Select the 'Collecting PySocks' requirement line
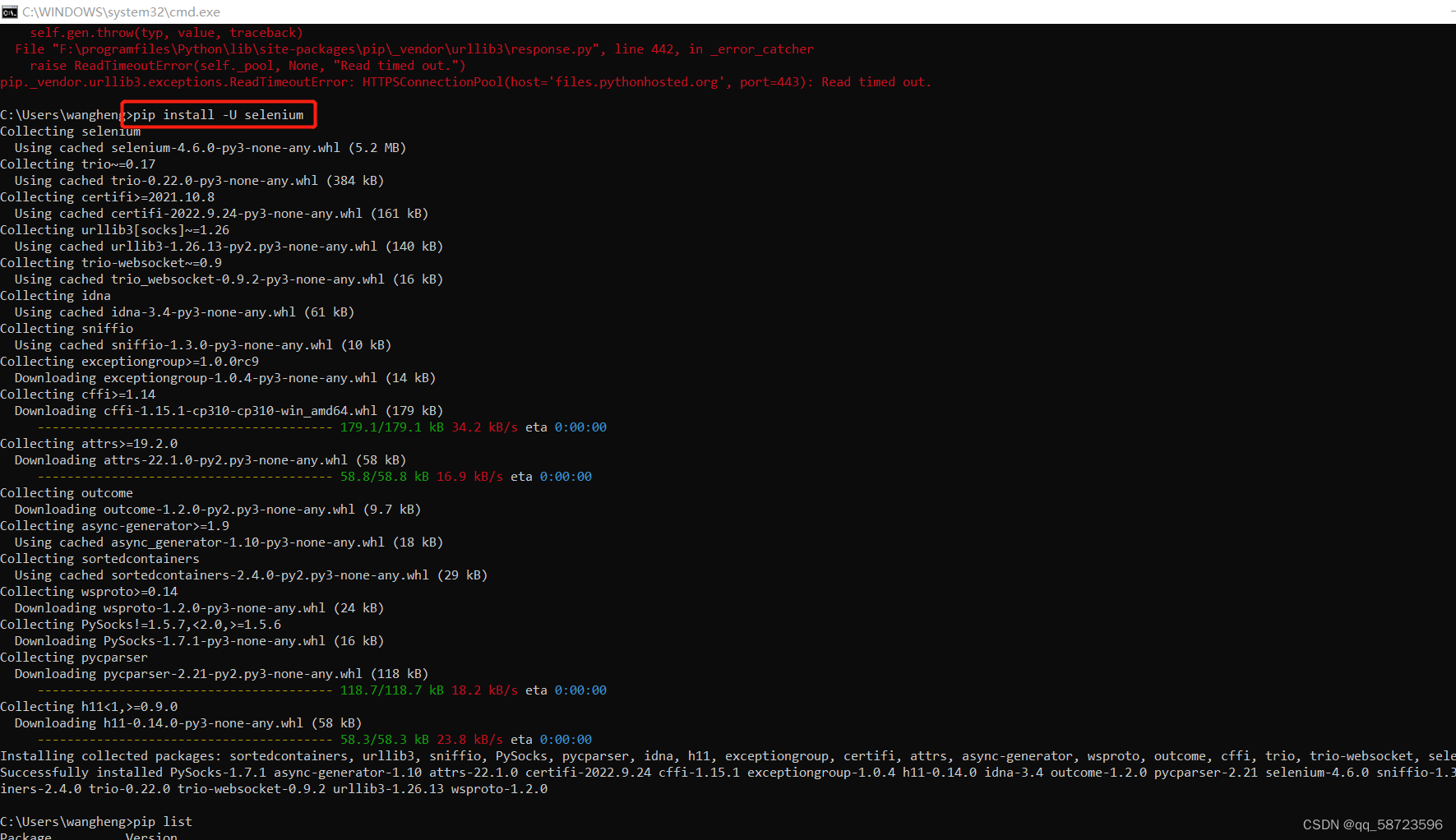 (x=140, y=624)
